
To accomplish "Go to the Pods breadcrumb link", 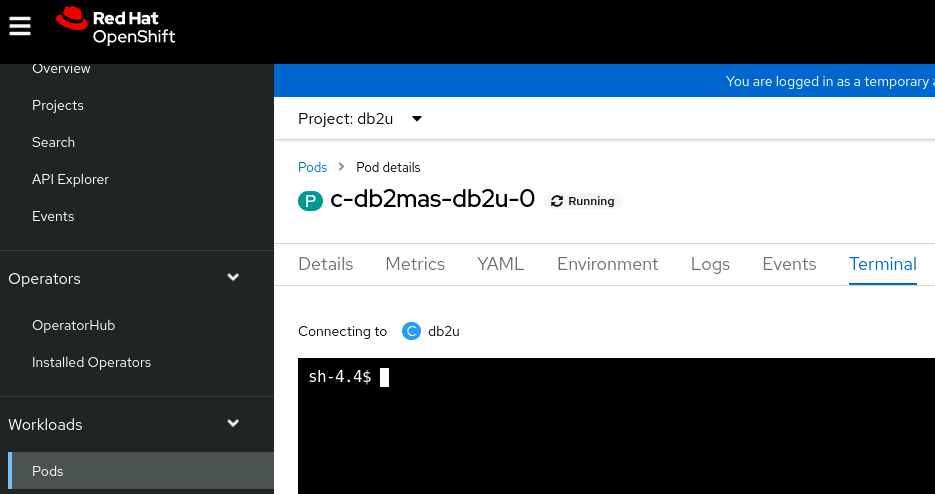I will (312, 167).
